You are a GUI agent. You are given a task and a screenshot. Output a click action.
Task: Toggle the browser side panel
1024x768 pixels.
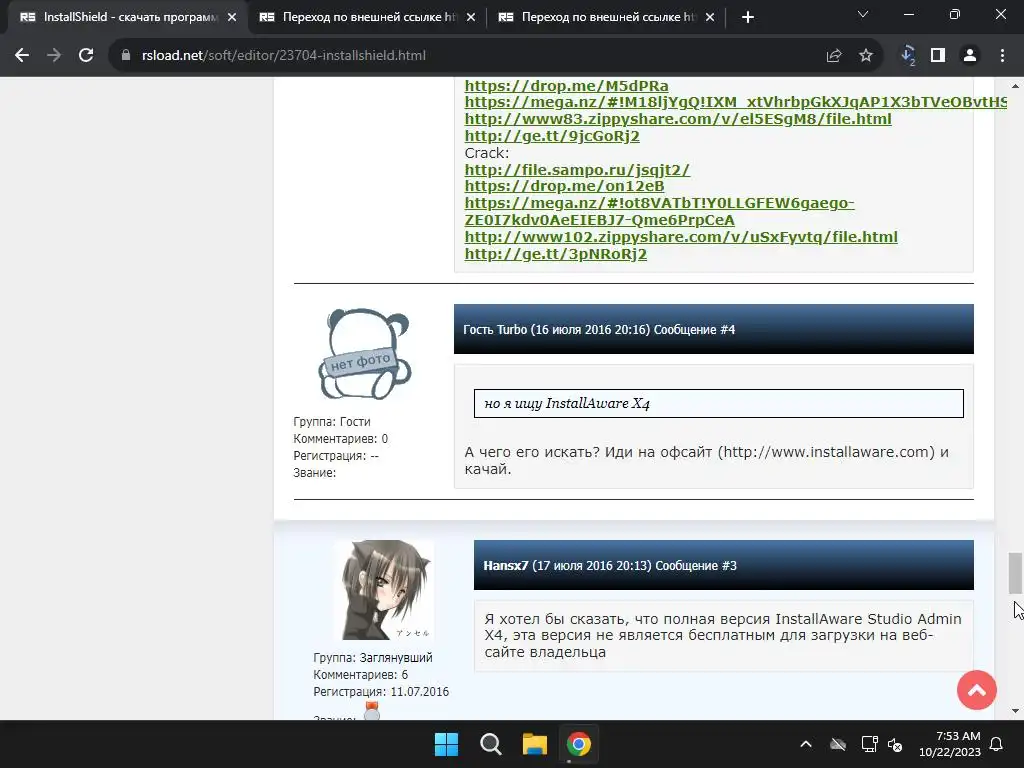pyautogui.click(x=938, y=56)
